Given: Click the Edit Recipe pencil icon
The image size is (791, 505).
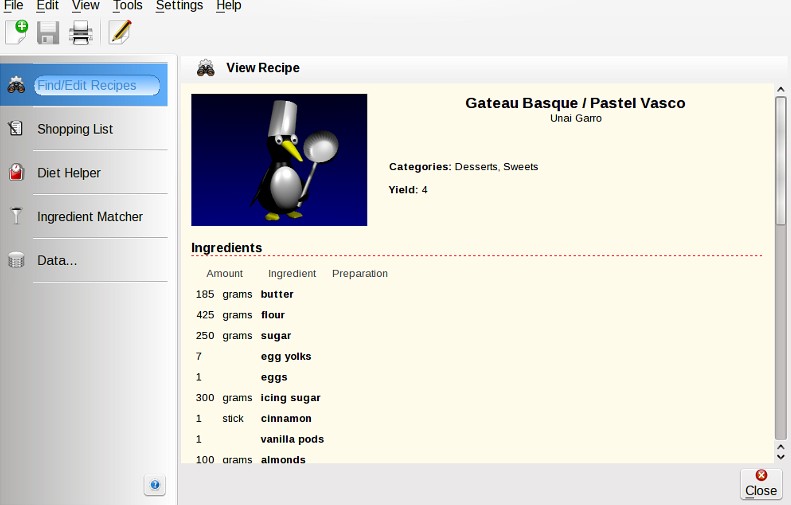Looking at the screenshot, I should [120, 33].
